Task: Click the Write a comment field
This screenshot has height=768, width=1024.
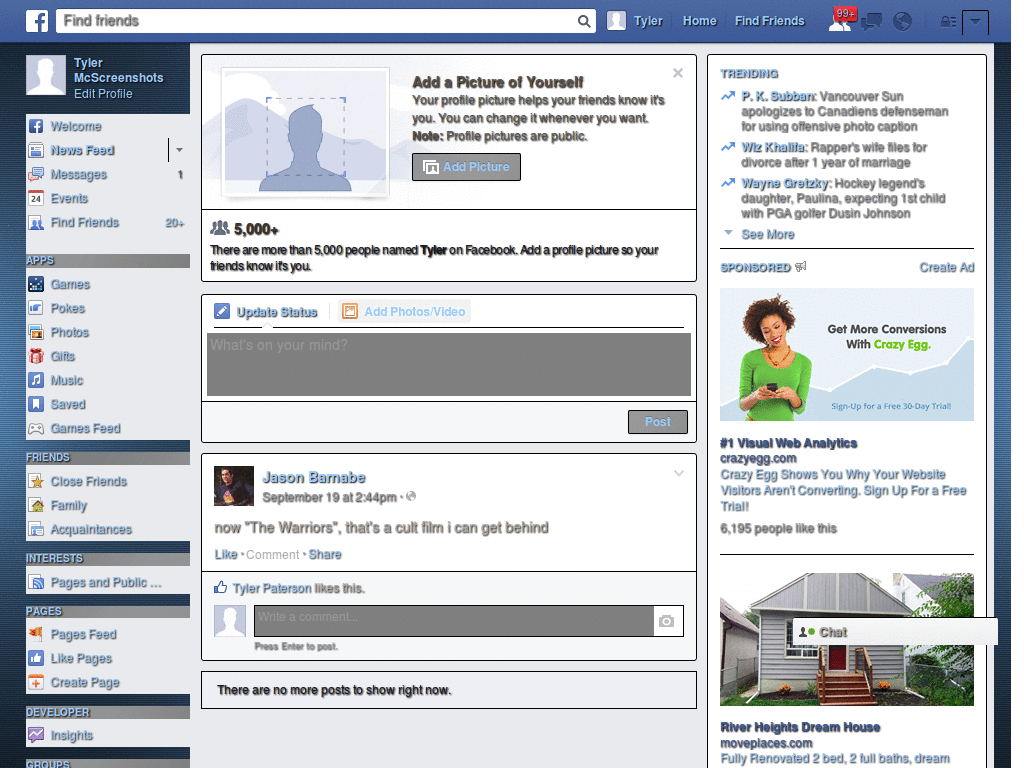Action: point(454,621)
